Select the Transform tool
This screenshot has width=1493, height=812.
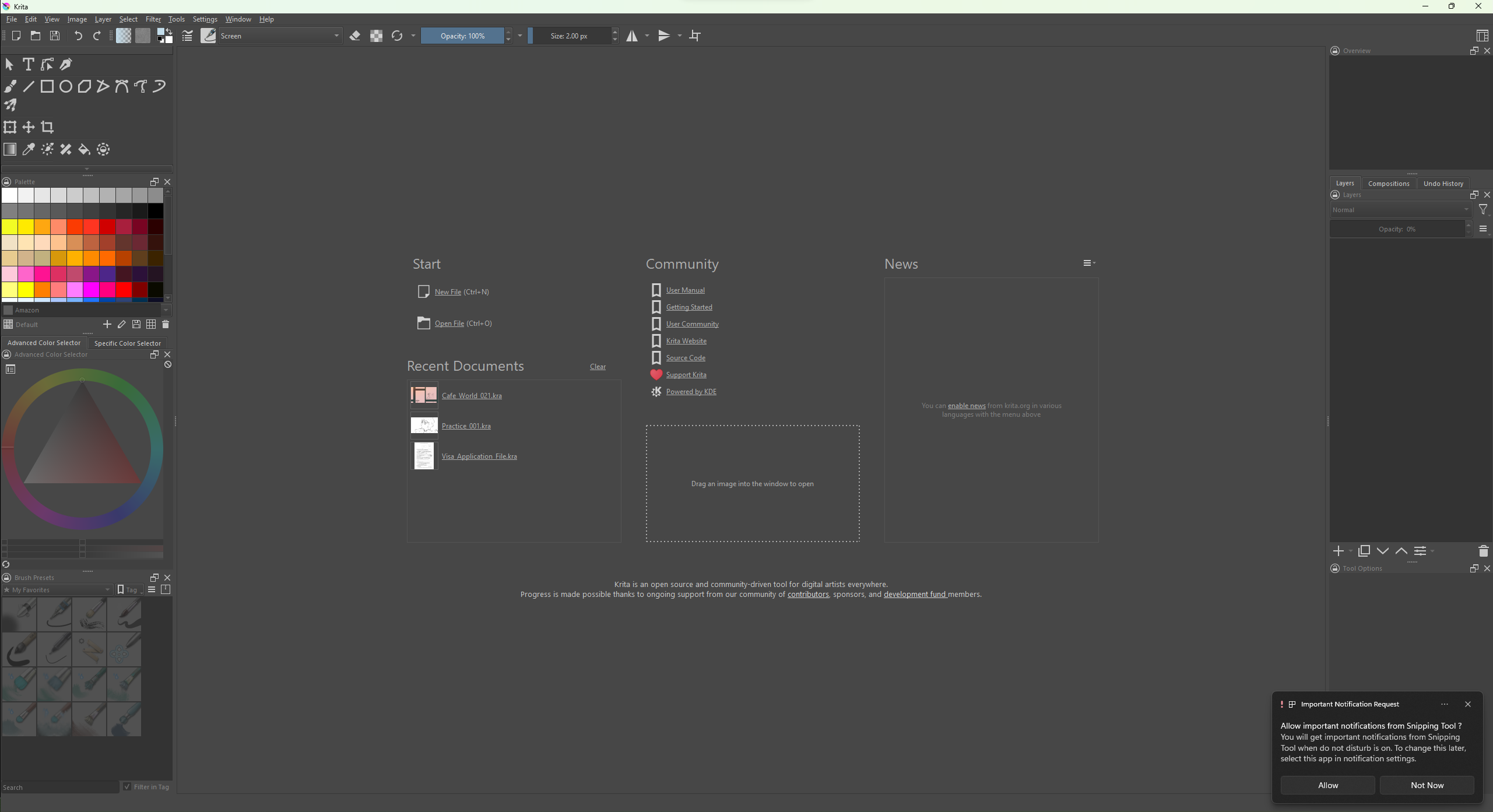(x=10, y=127)
